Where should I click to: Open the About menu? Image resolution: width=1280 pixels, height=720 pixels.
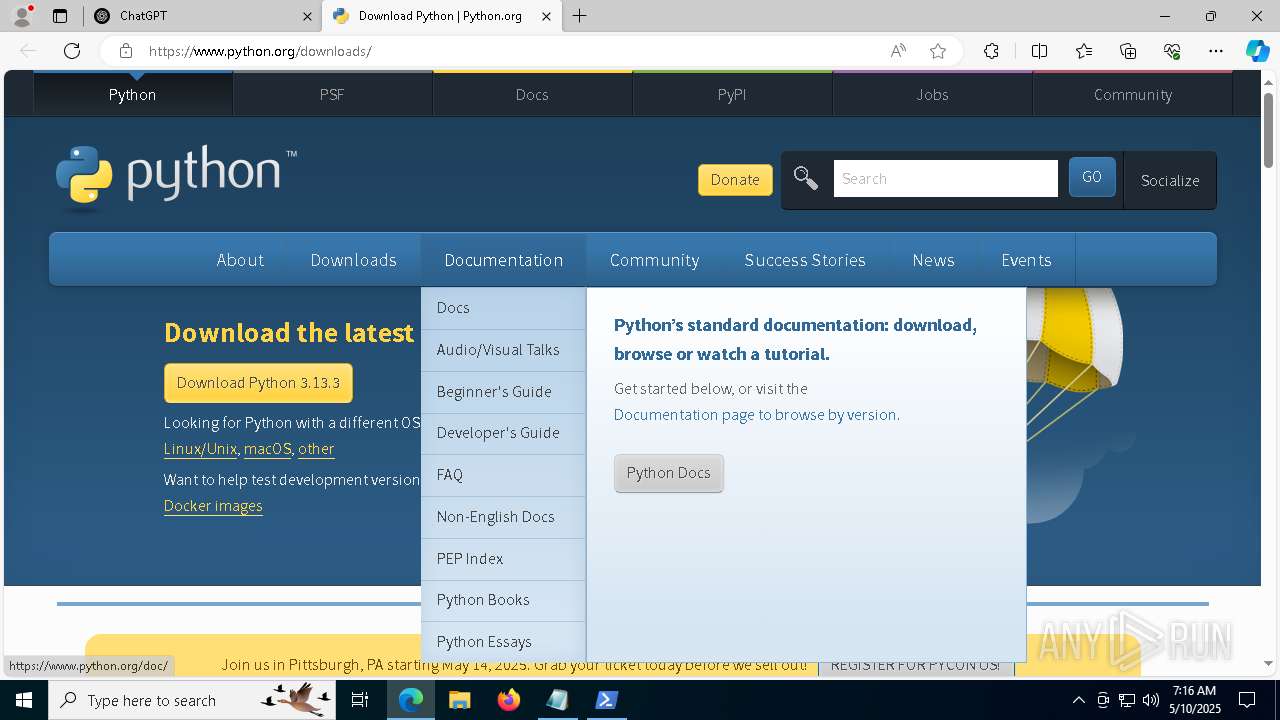[240, 260]
